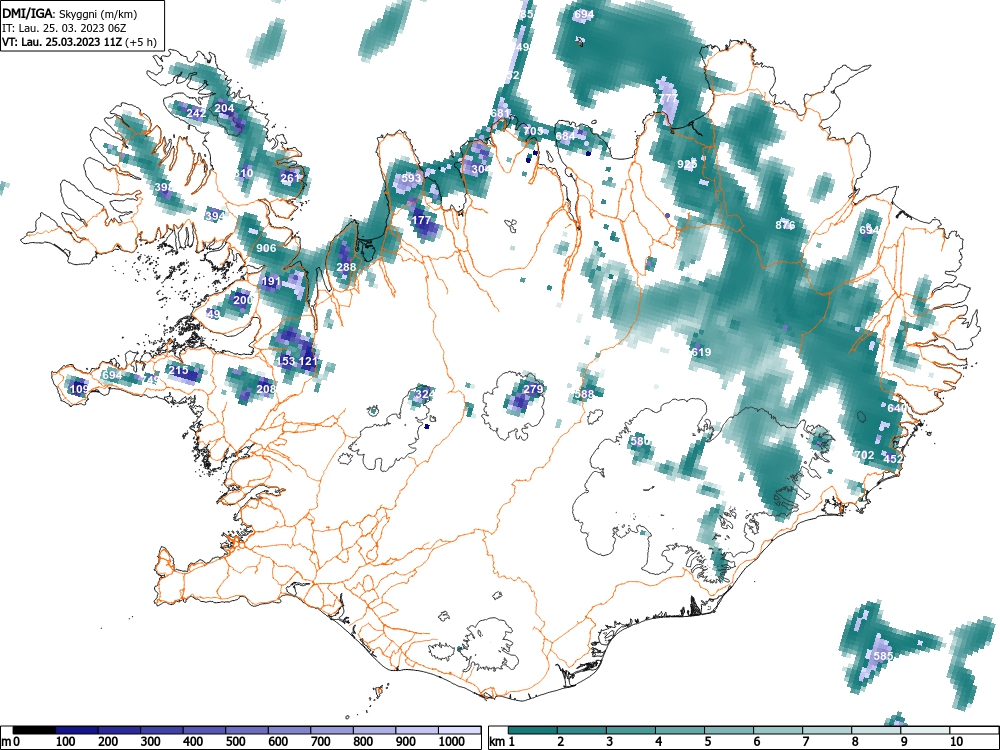
Task: Click the 109 visibility value
Action: (79, 389)
